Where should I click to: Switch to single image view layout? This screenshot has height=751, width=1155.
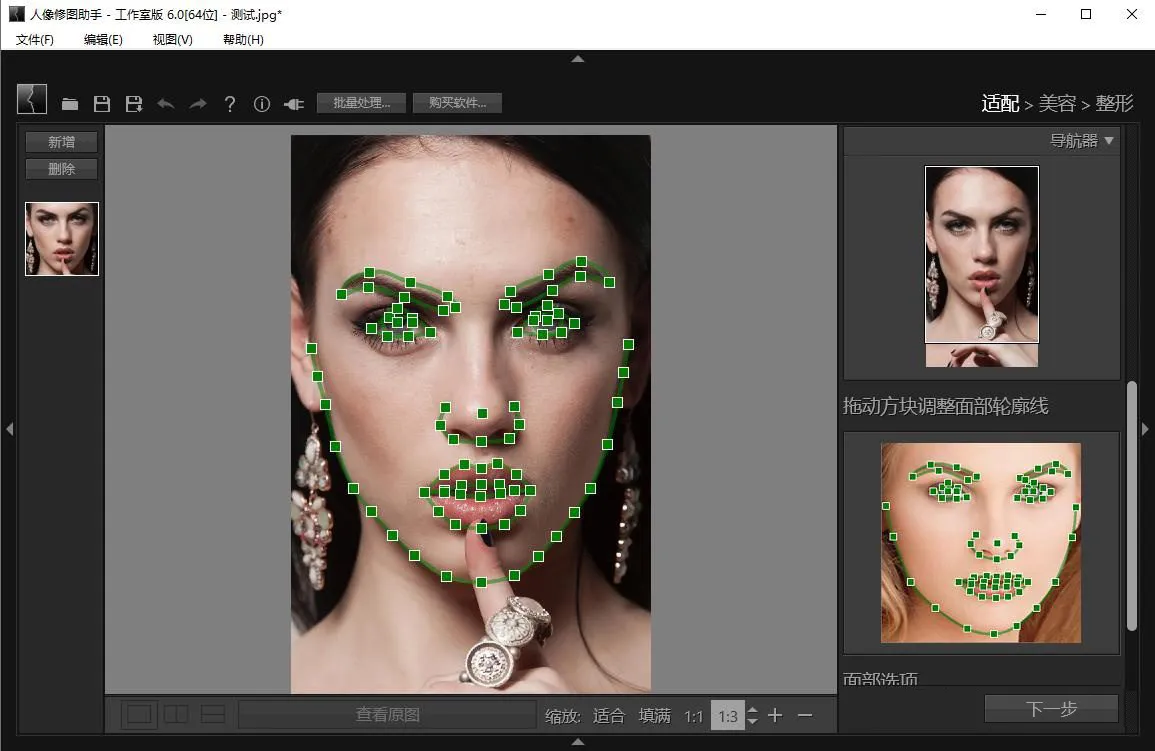[x=139, y=714]
